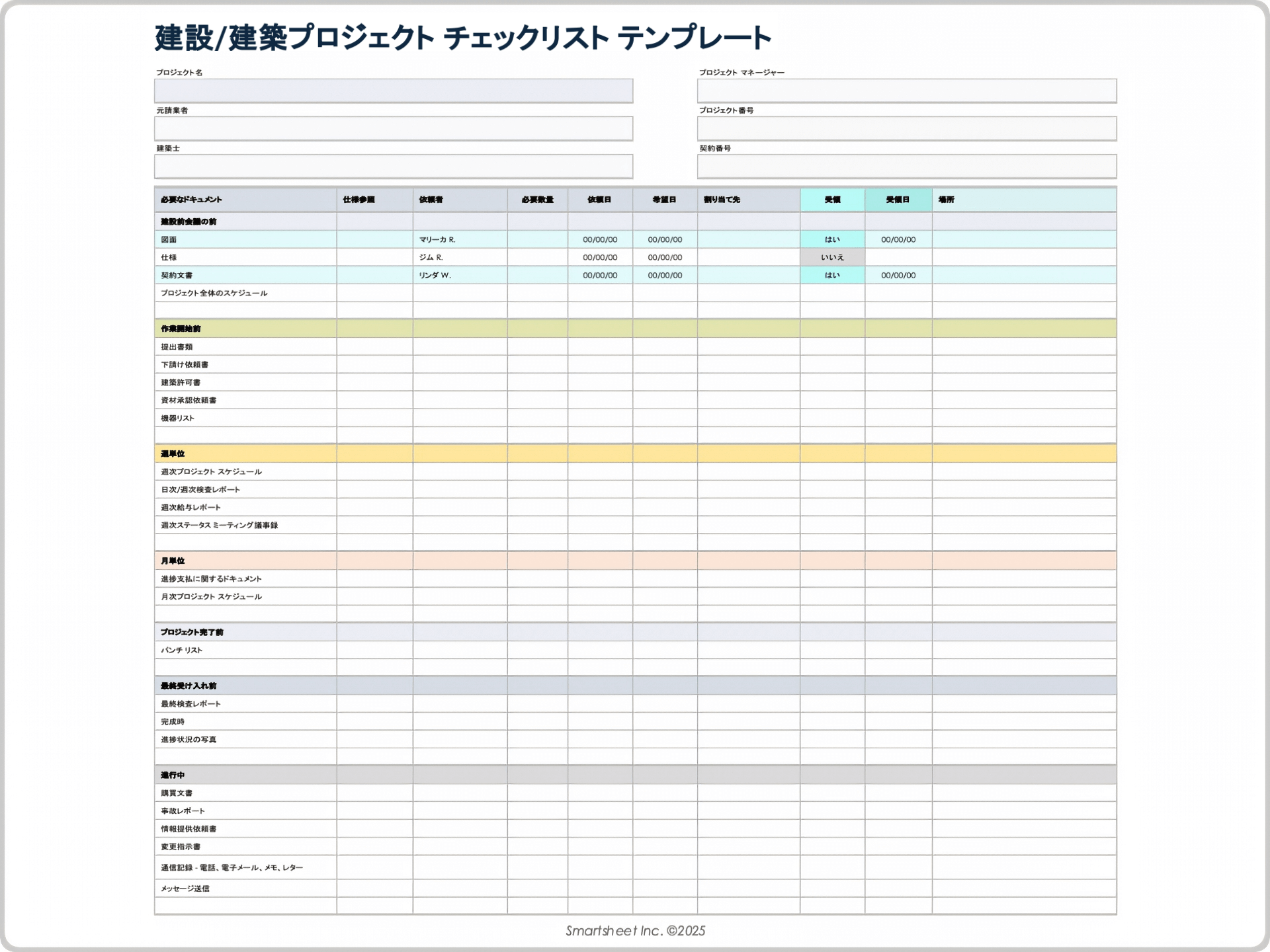Image resolution: width=1270 pixels, height=952 pixels.
Task: Click the 割り当て先 column header
Action: (x=748, y=200)
